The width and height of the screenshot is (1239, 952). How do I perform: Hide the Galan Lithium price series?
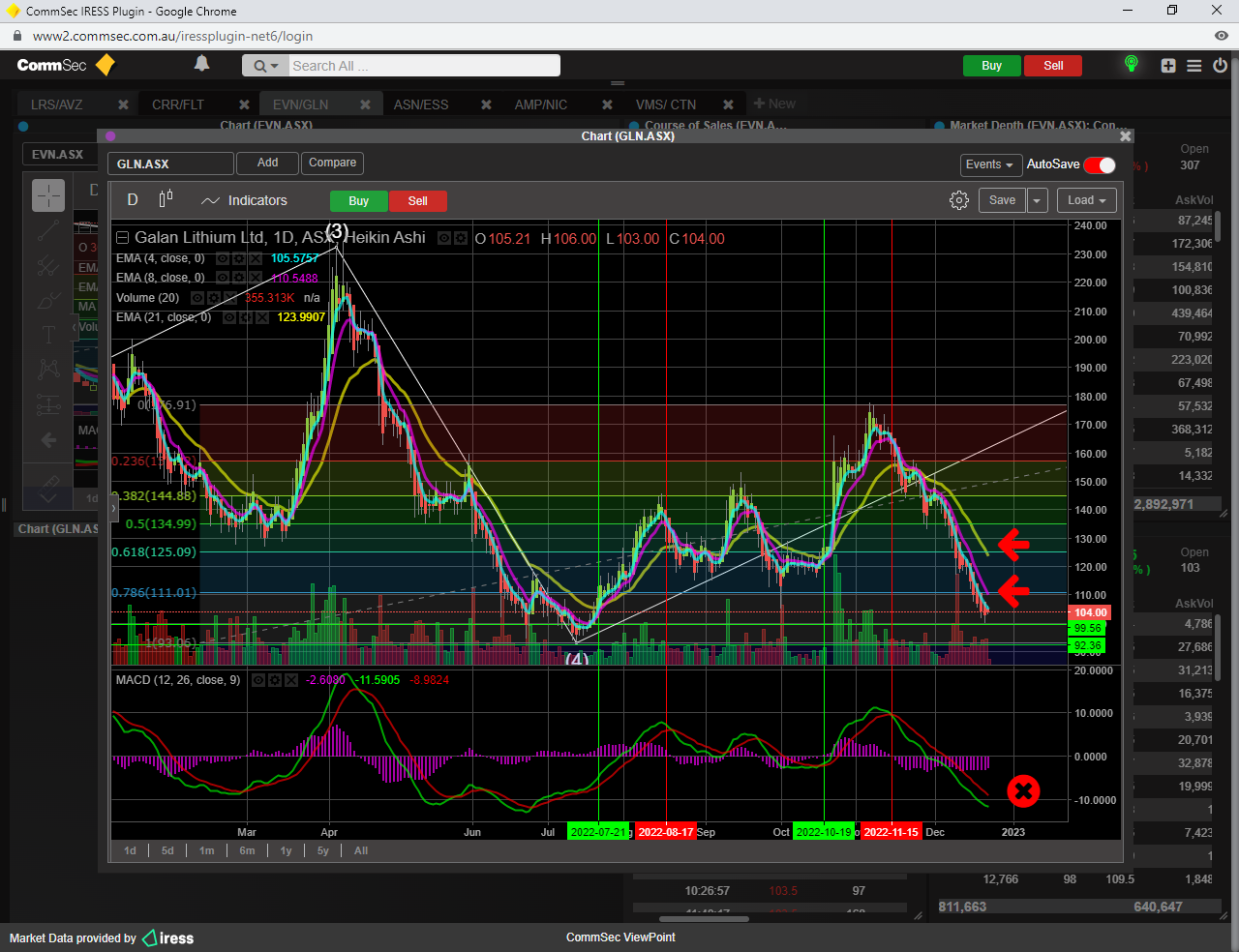(x=444, y=238)
